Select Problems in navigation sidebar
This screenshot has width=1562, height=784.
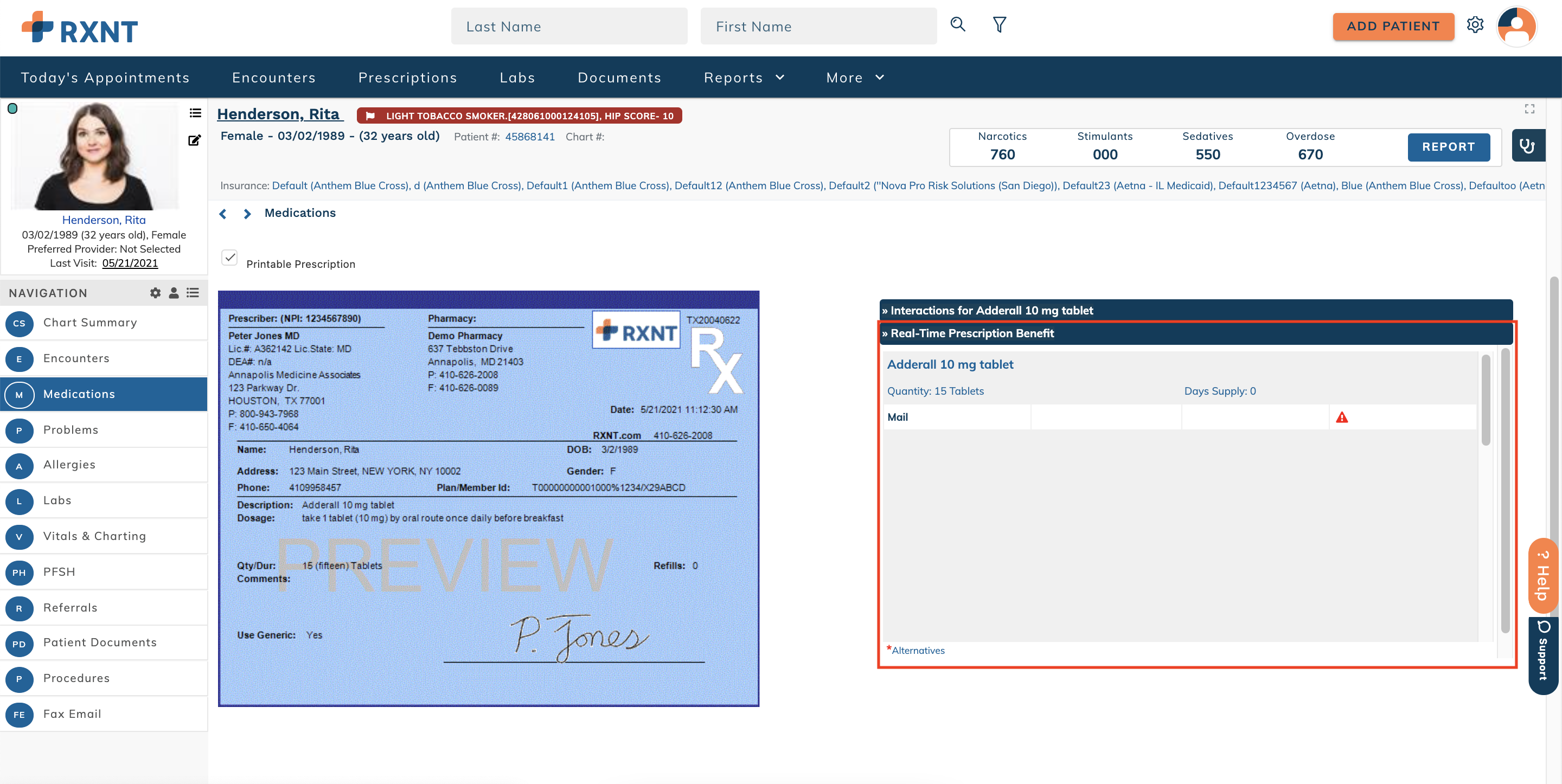click(x=104, y=430)
